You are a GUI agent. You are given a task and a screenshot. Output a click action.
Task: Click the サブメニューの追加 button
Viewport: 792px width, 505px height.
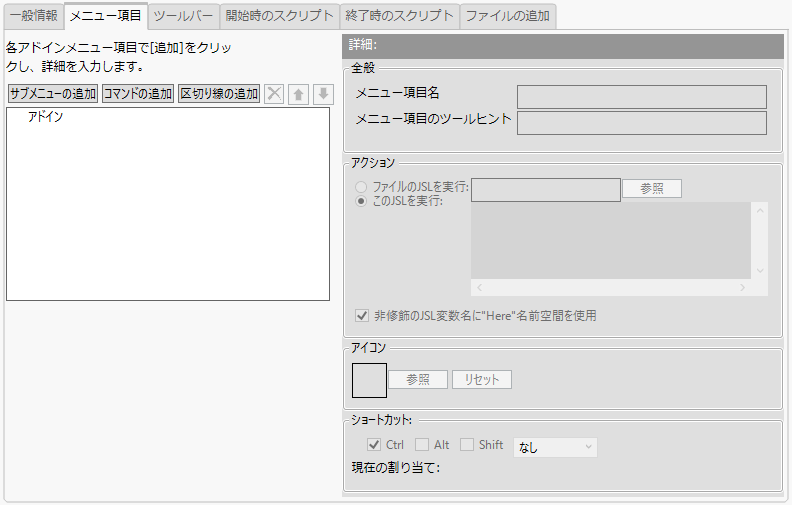[x=53, y=94]
